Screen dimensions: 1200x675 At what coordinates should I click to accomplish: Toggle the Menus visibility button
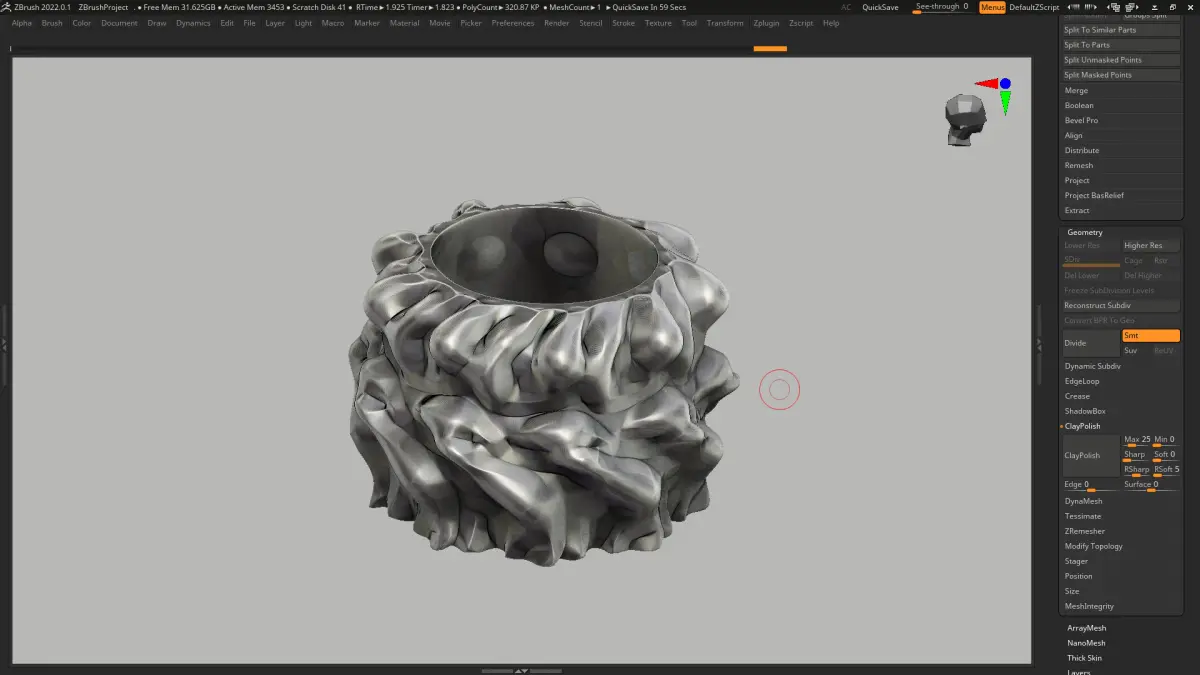(x=992, y=7)
